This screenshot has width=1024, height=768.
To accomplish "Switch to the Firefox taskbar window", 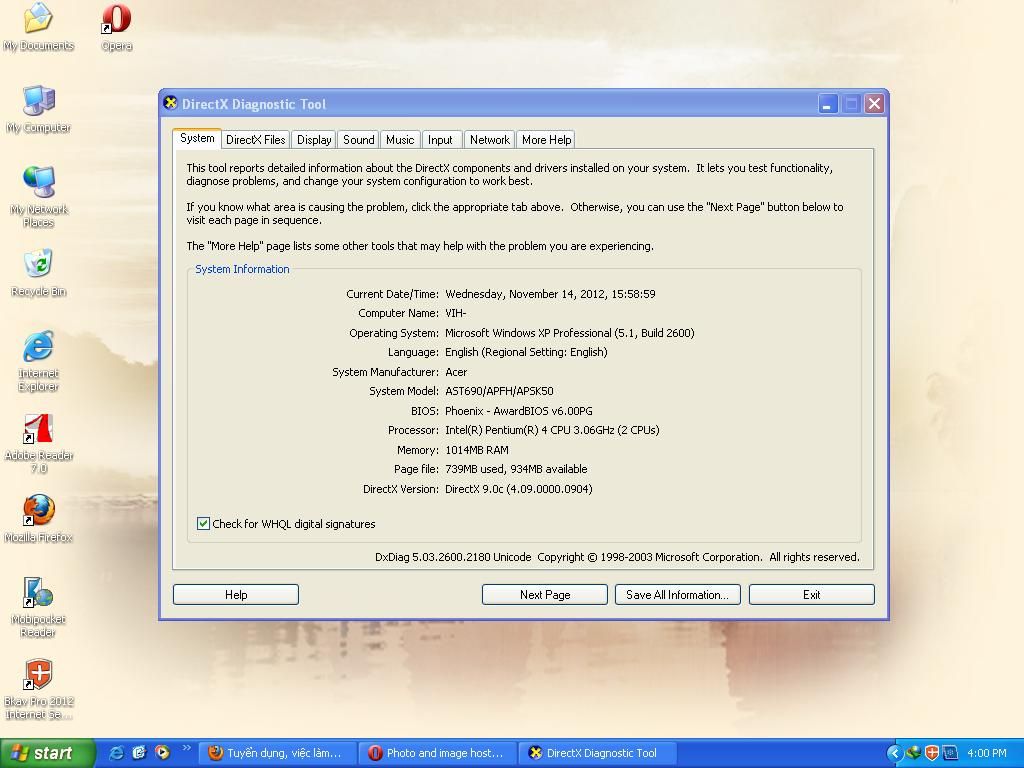I will pyautogui.click(x=280, y=753).
